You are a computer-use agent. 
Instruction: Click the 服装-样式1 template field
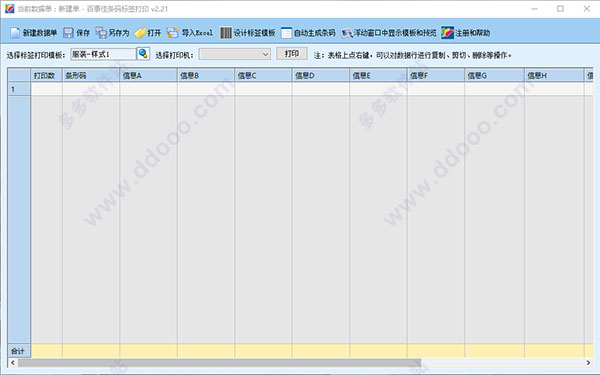103,54
